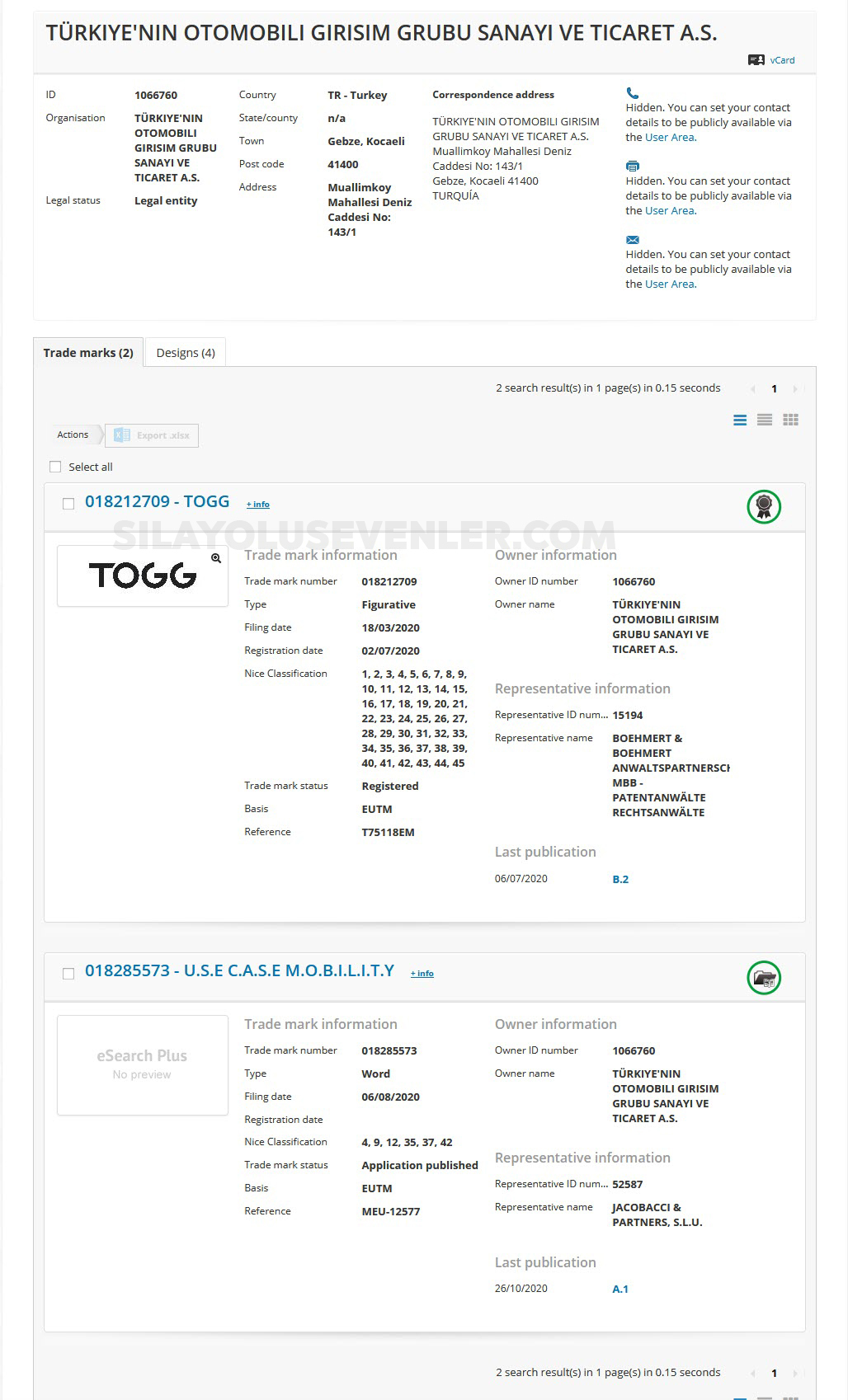Click the green registered badge icon for TOGG

[x=763, y=505]
